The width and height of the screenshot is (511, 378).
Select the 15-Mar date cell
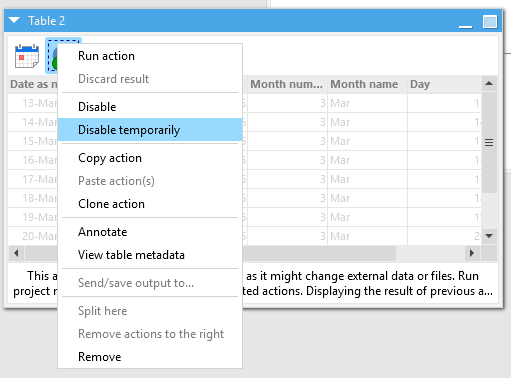point(33,141)
